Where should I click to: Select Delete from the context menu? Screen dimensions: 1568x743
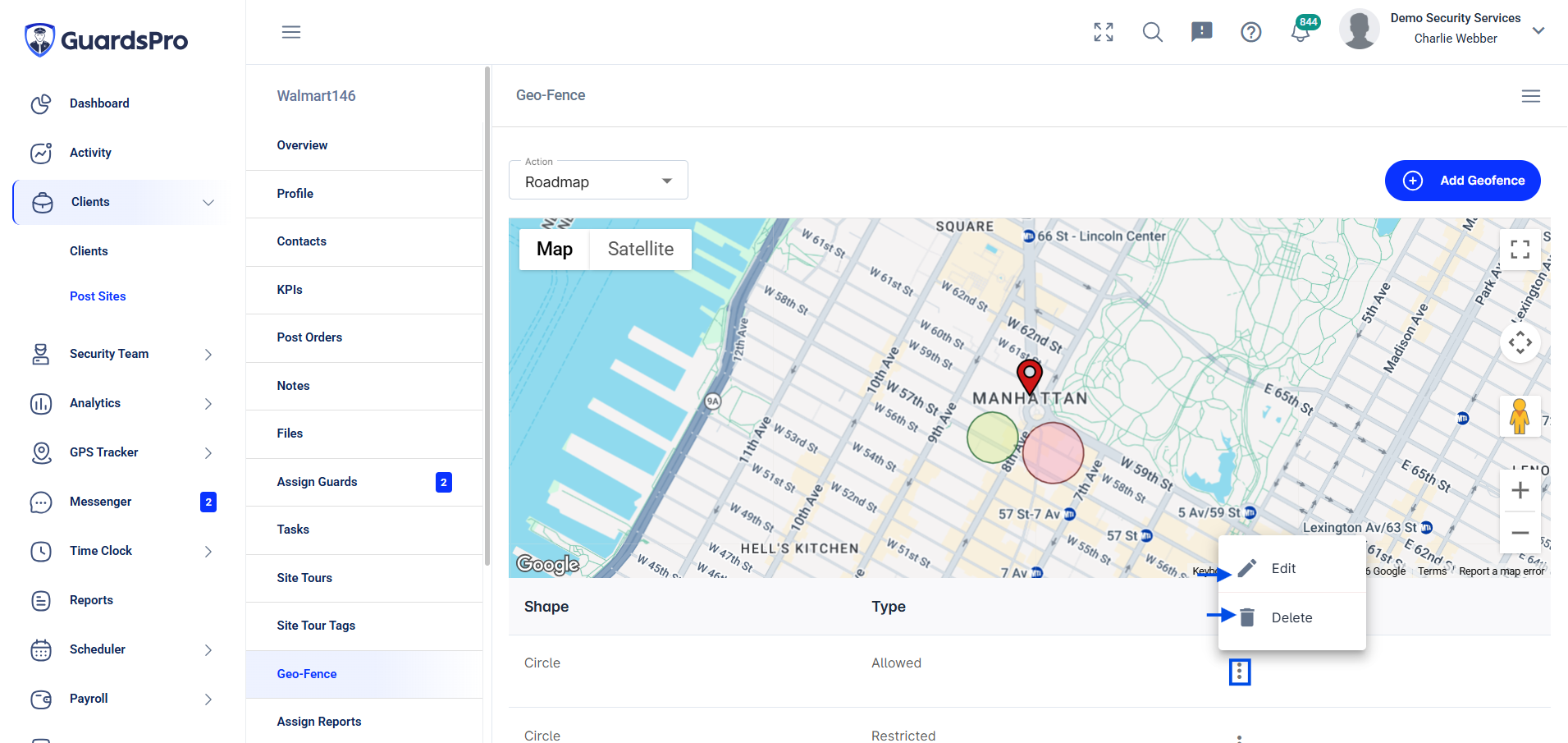(1292, 617)
